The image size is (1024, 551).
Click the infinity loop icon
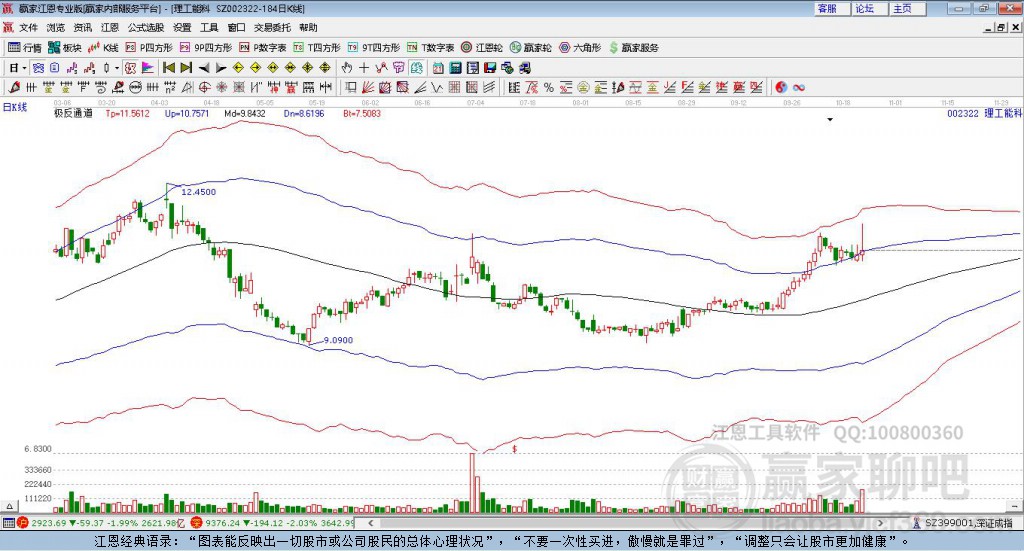tap(799, 87)
